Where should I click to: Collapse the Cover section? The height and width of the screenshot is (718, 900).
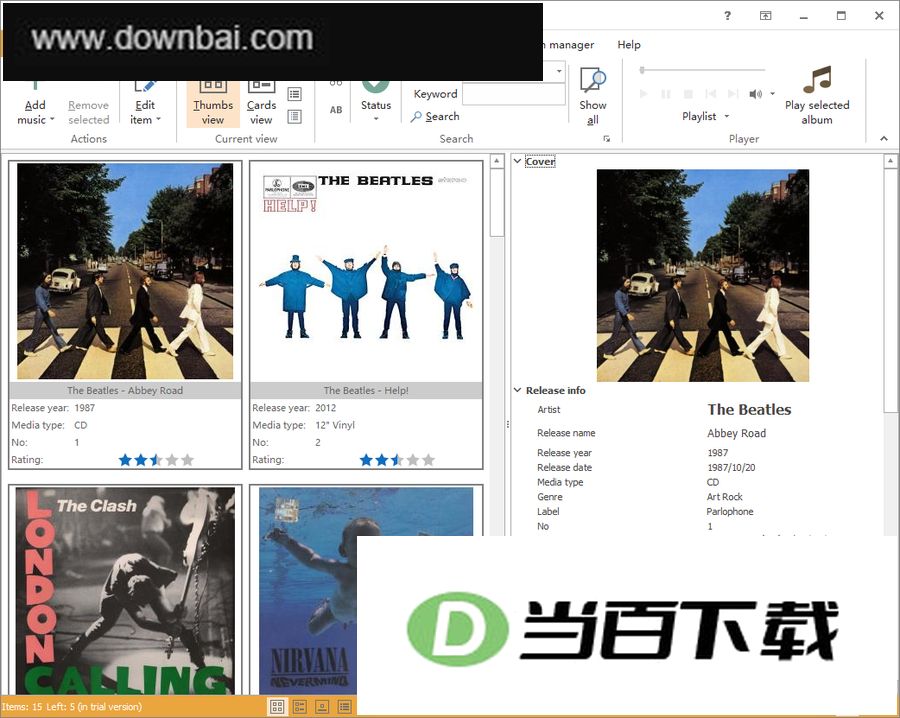pyautogui.click(x=517, y=161)
